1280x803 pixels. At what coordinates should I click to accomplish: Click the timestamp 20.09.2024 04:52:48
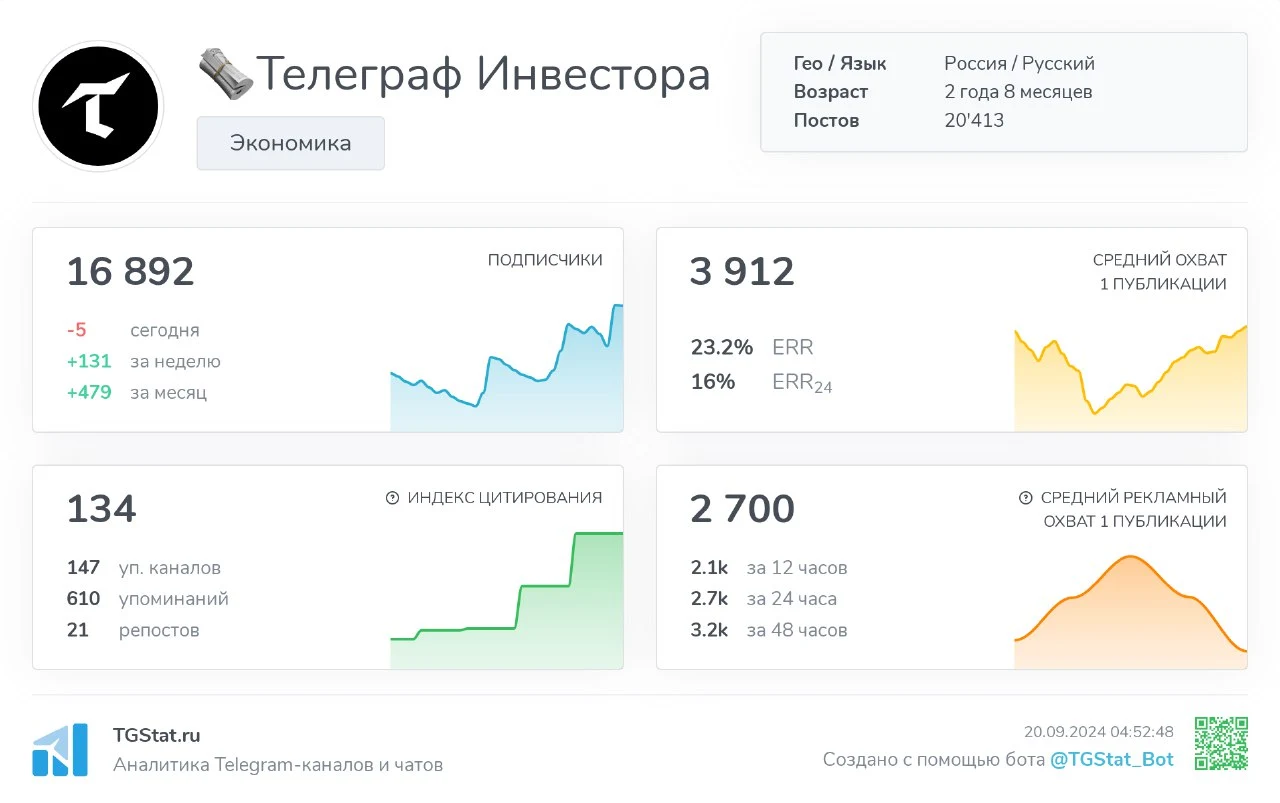click(x=1099, y=731)
